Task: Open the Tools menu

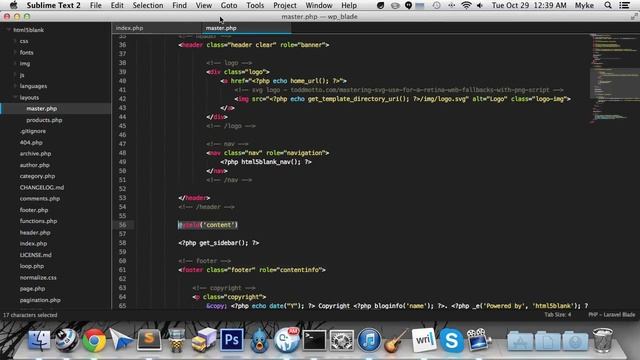Action: (255, 5)
